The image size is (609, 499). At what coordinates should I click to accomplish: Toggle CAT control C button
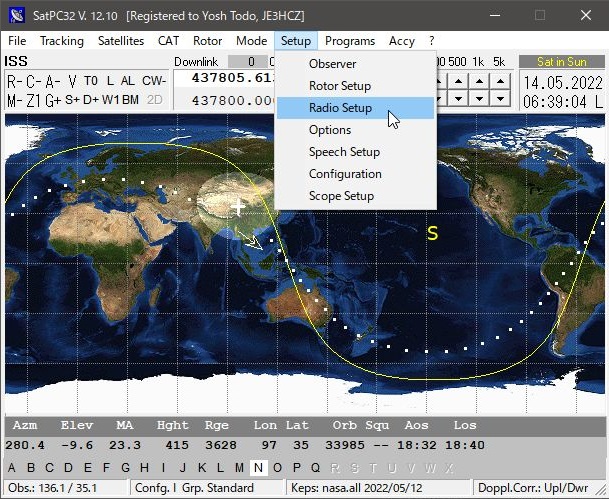tap(32, 80)
